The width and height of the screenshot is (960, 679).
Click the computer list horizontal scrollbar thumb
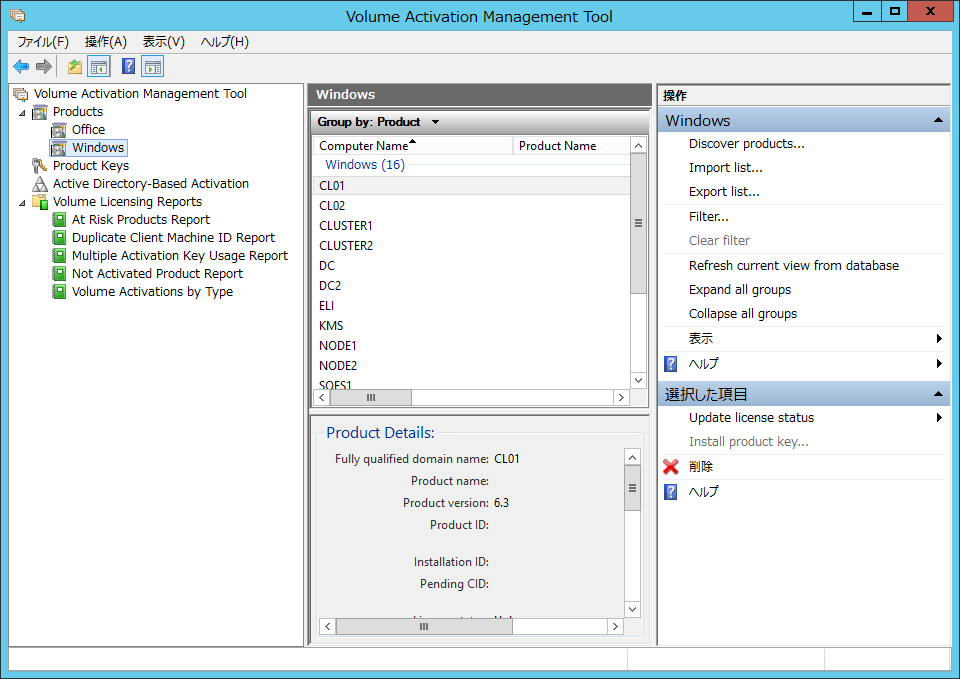coord(370,398)
